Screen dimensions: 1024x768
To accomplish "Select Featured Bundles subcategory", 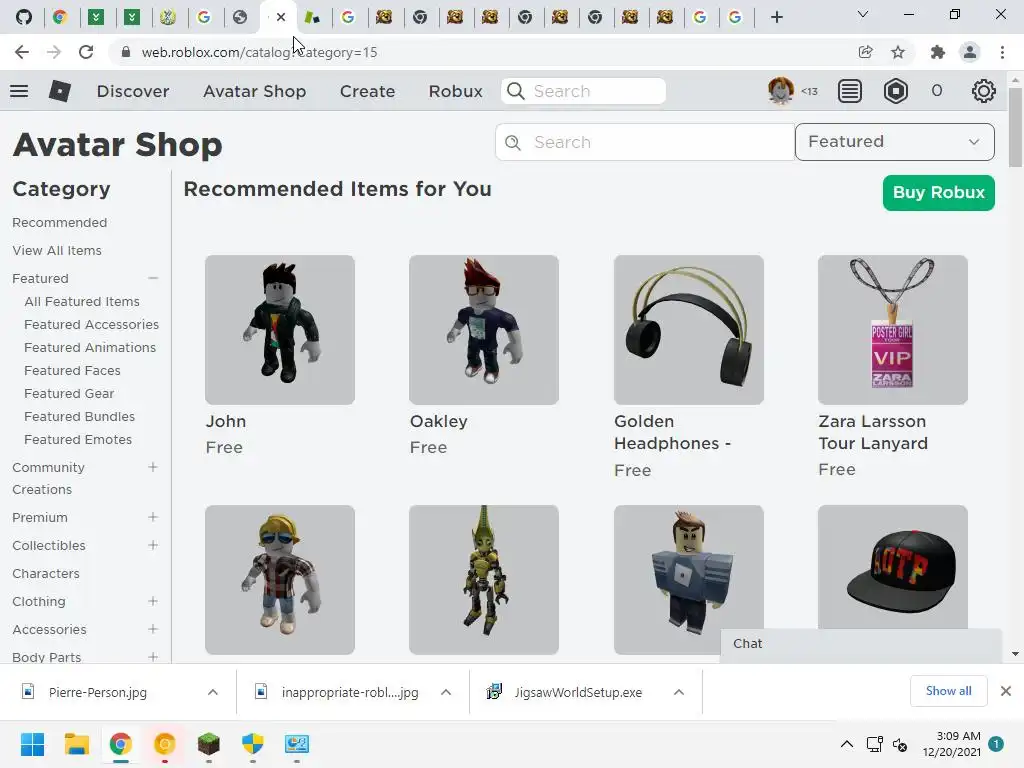I will tap(80, 417).
